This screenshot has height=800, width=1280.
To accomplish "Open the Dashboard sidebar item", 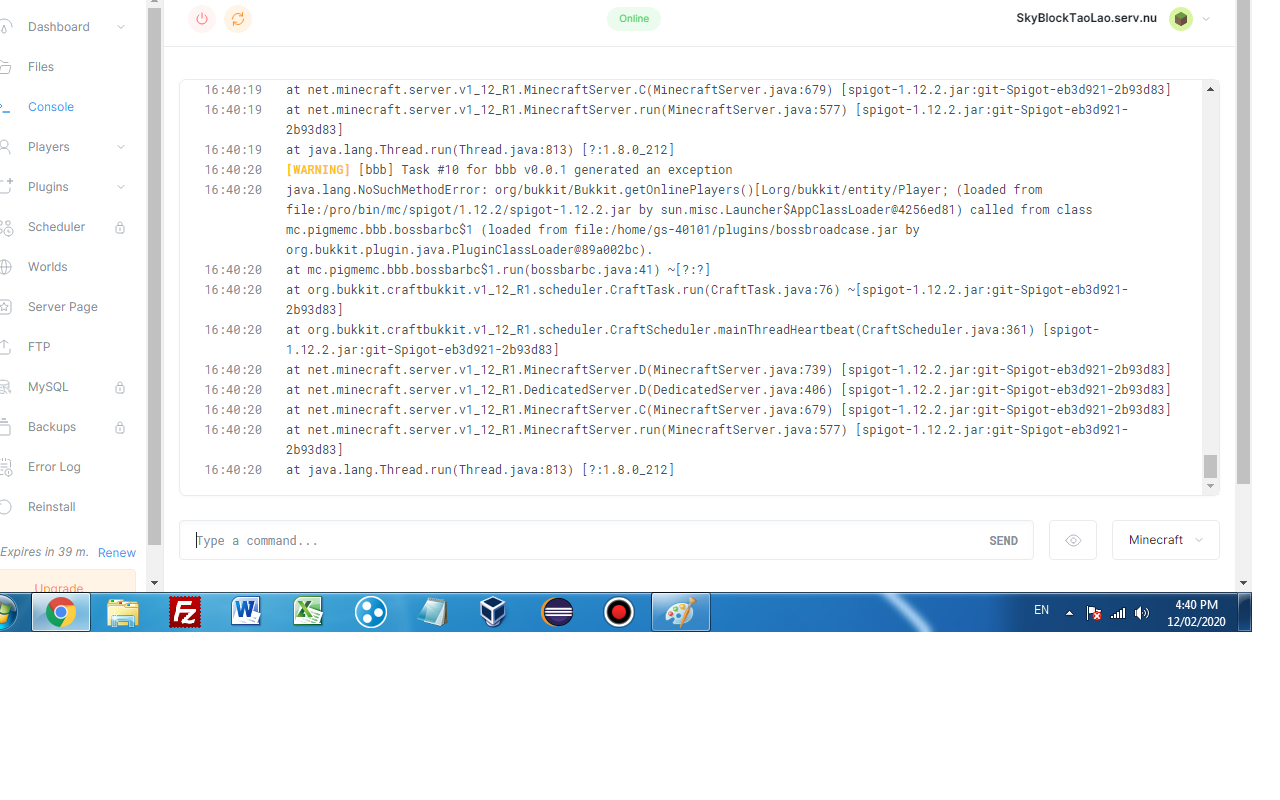I will pos(59,27).
